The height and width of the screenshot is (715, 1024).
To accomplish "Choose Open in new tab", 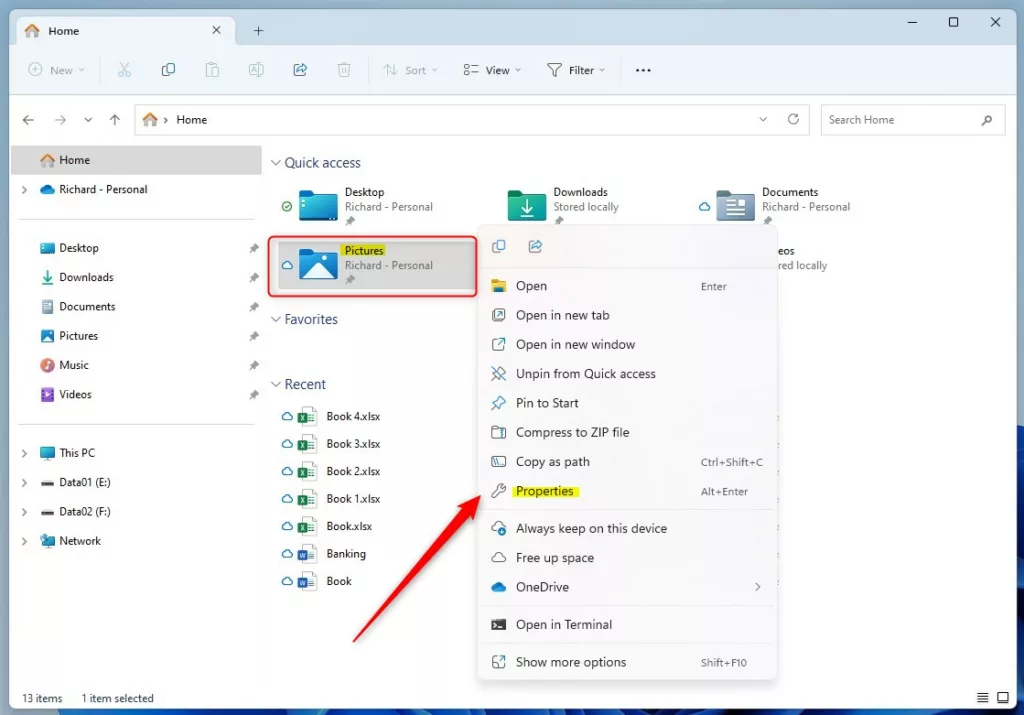I will (627, 315).
